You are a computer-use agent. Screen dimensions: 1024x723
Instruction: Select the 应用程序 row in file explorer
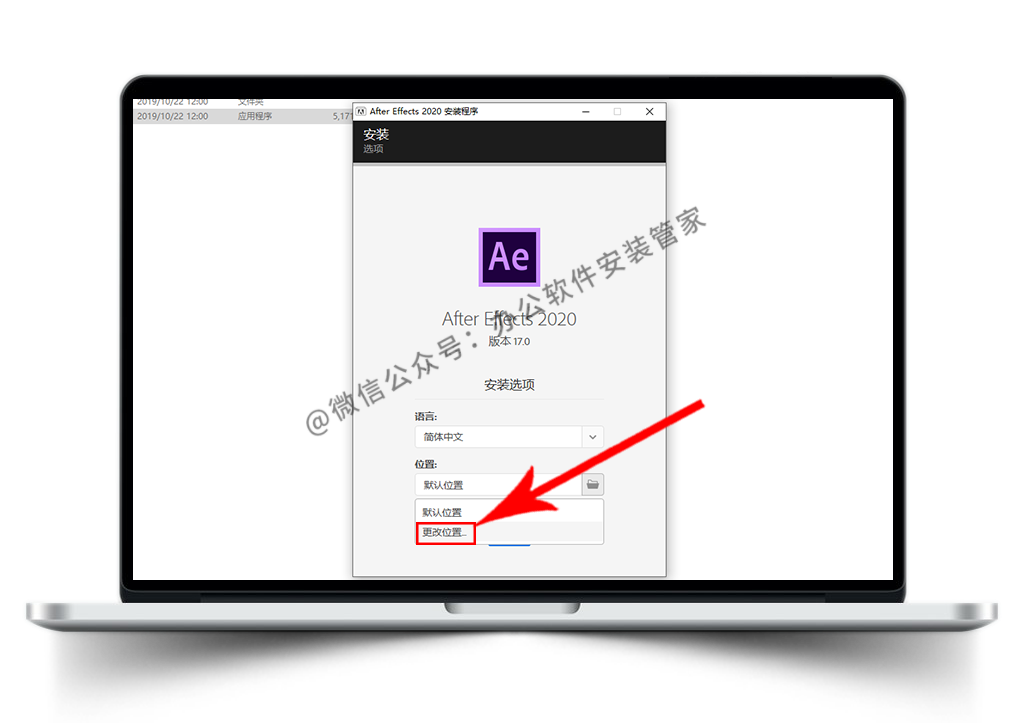click(x=243, y=116)
